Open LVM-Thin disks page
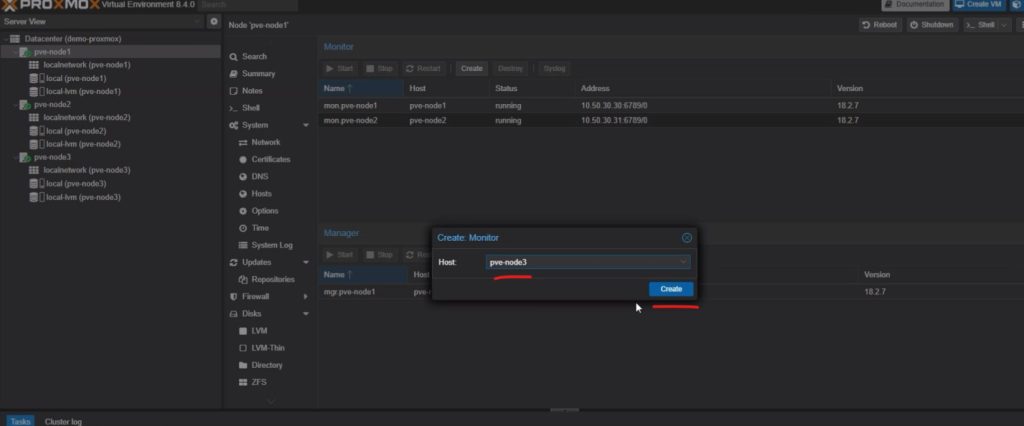 269,348
